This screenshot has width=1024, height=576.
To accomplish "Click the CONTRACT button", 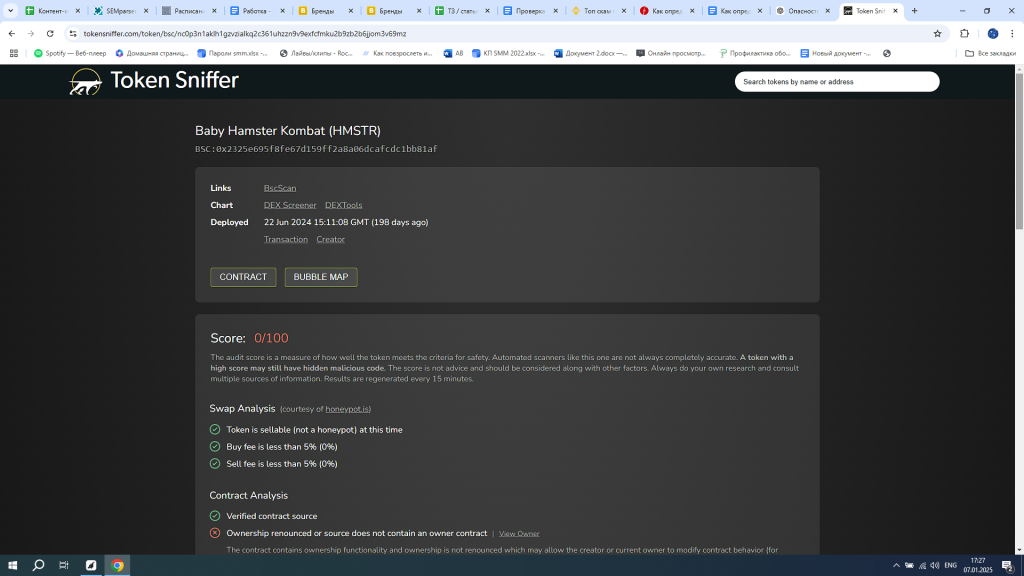I will (243, 277).
